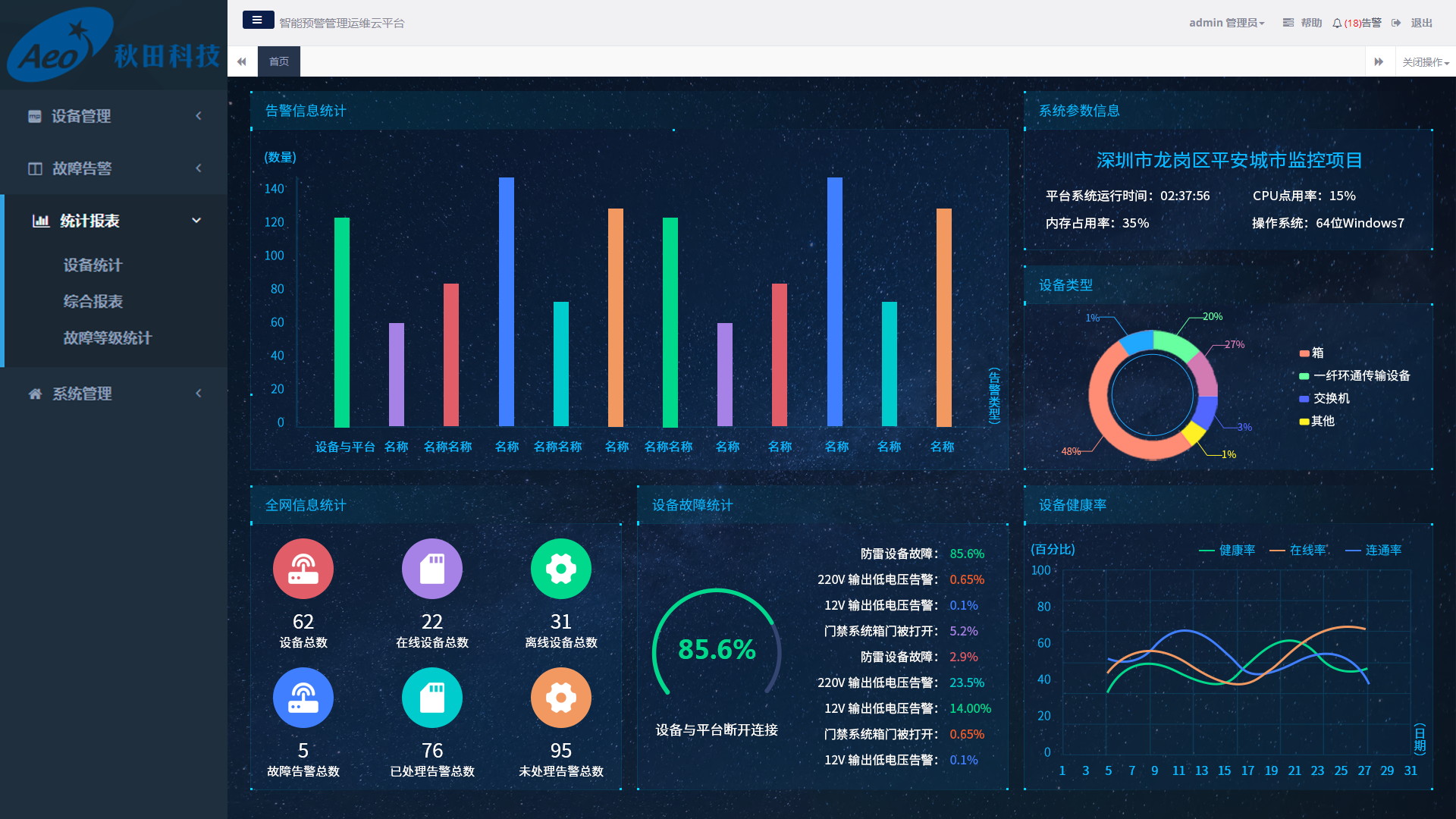Click the green 设备与平台 bar
The image size is (1456, 819).
pyautogui.click(x=342, y=322)
